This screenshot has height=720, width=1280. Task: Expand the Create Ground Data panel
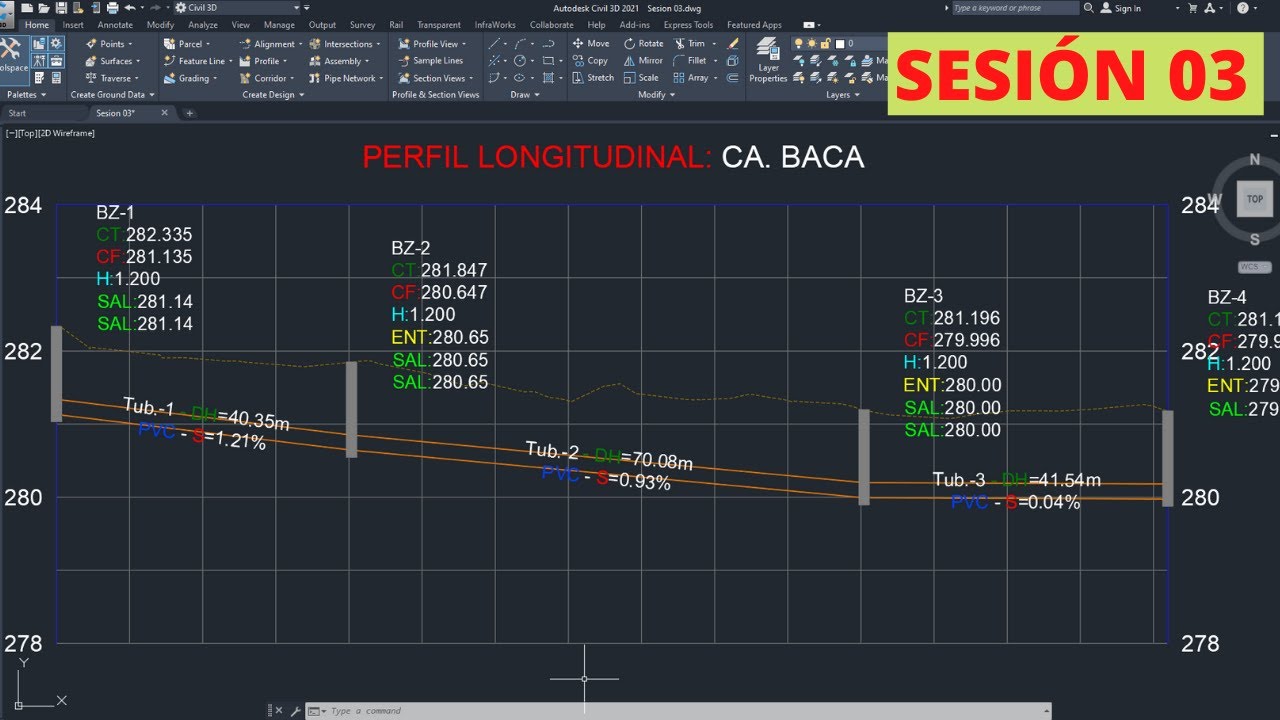pyautogui.click(x=111, y=95)
